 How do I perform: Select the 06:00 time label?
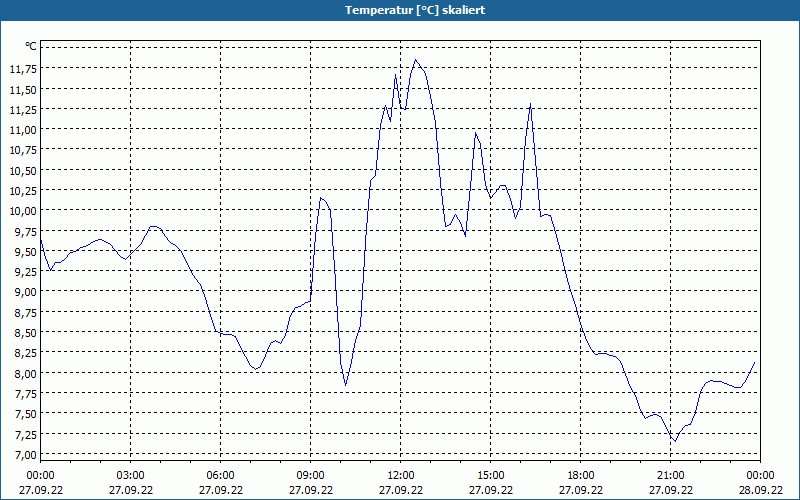[220, 476]
